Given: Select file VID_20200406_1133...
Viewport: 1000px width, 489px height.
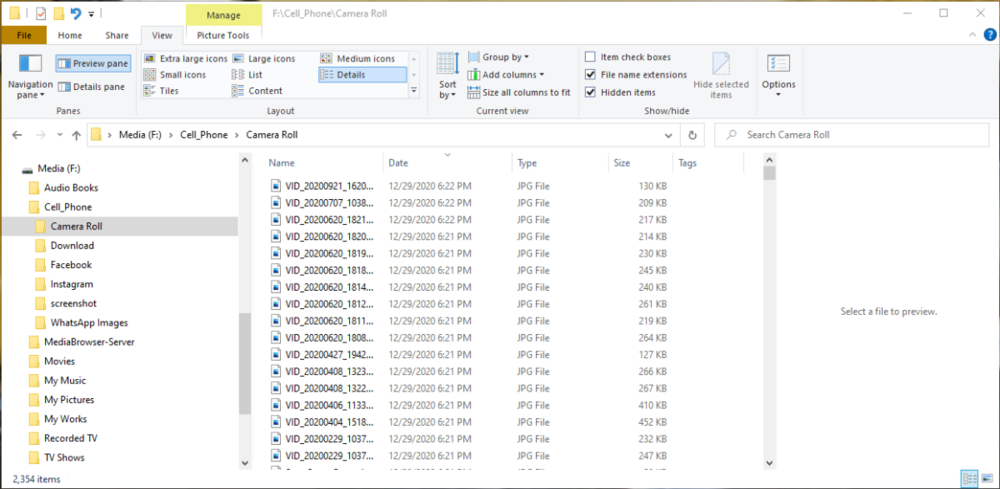Looking at the screenshot, I should pyautogui.click(x=328, y=405).
